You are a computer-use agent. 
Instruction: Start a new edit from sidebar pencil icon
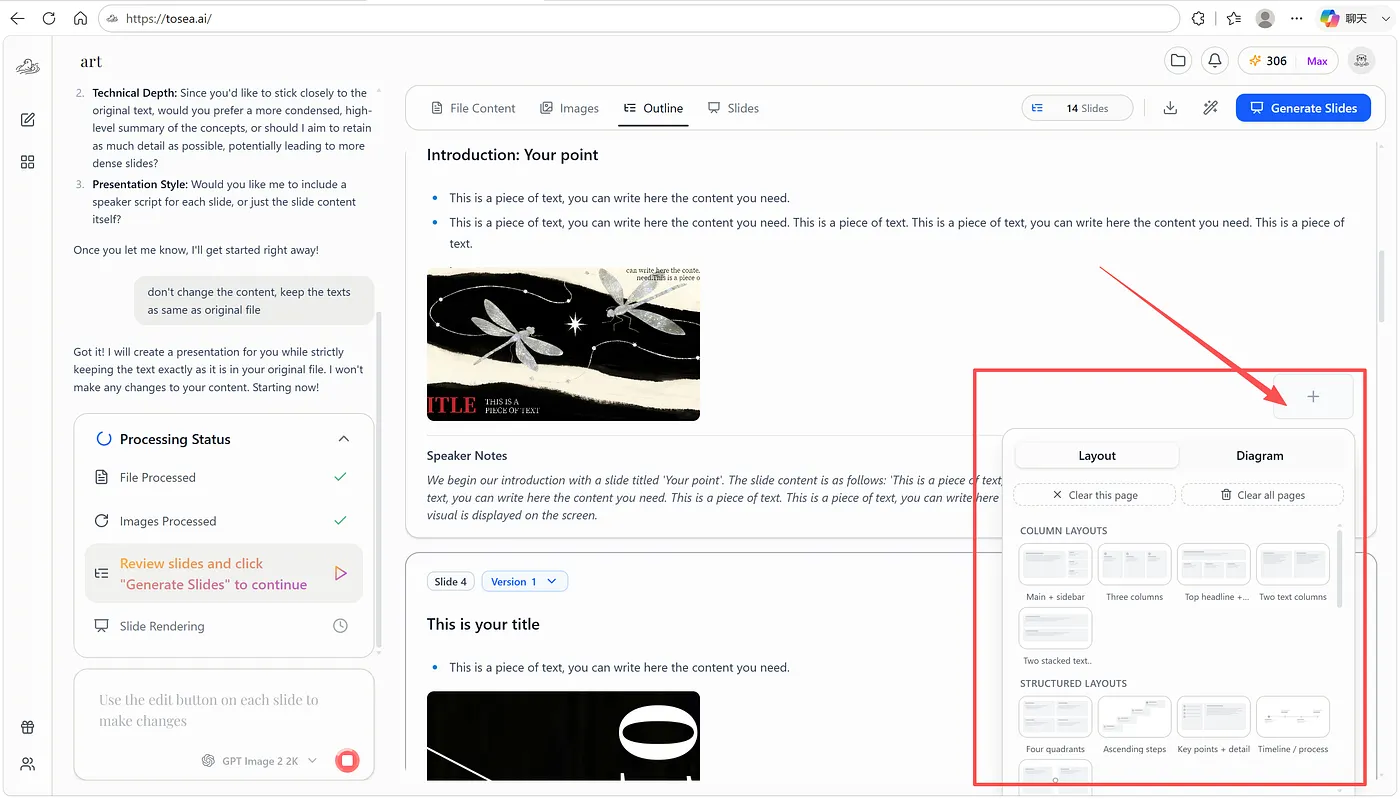coord(27,120)
